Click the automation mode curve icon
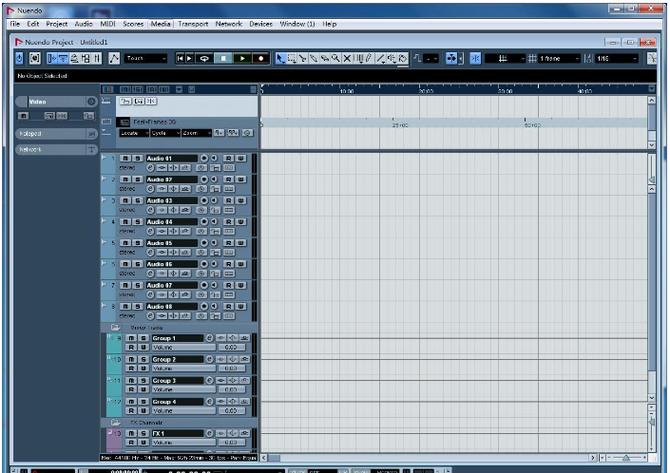 (x=114, y=58)
